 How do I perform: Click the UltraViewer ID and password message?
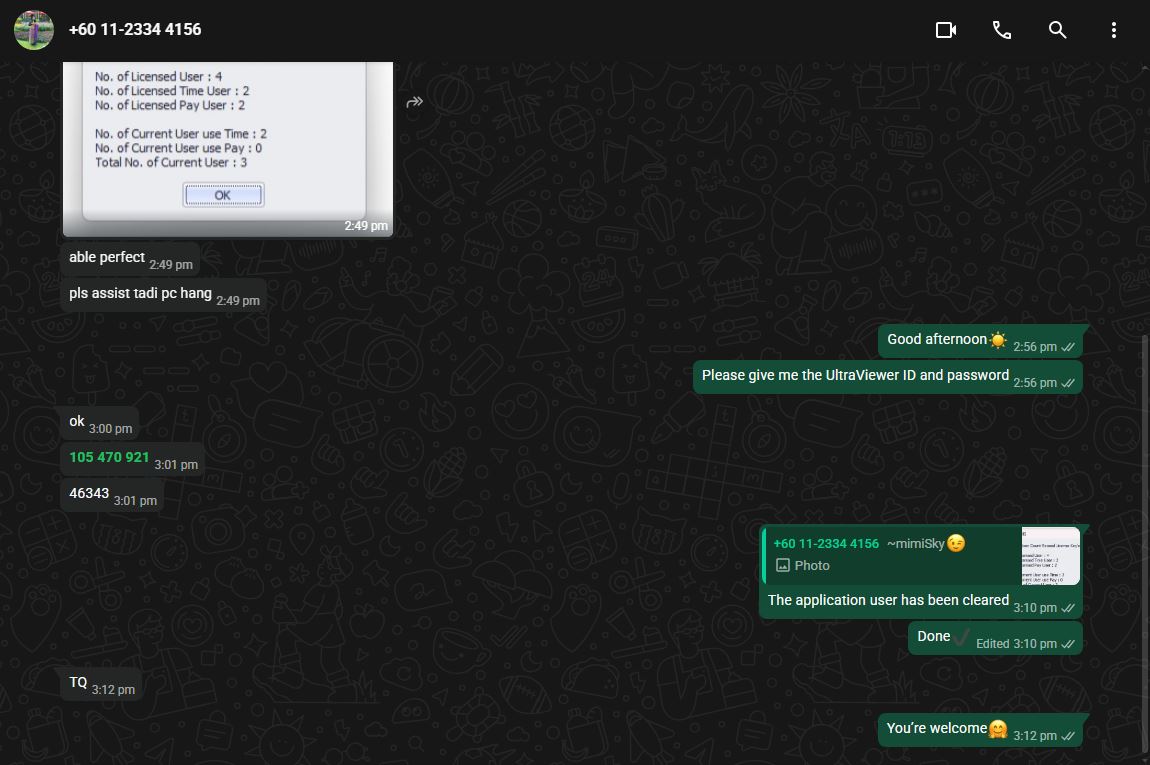[887, 377]
